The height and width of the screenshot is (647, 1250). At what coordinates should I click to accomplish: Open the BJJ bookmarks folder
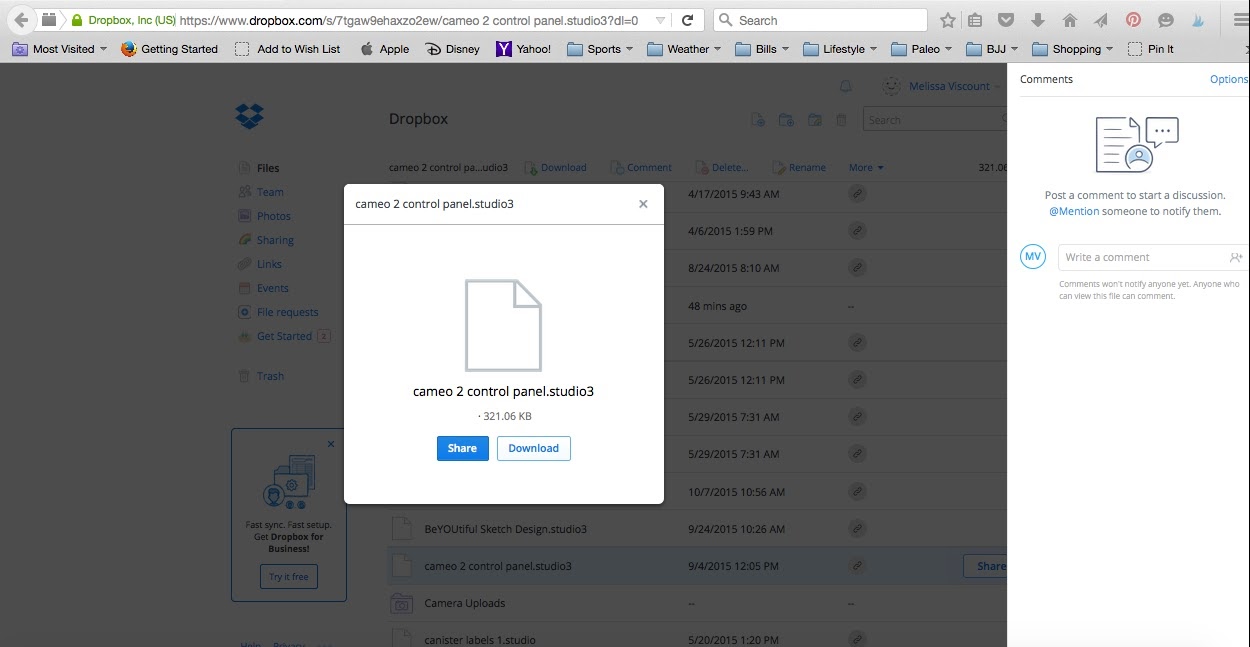[x=993, y=49]
